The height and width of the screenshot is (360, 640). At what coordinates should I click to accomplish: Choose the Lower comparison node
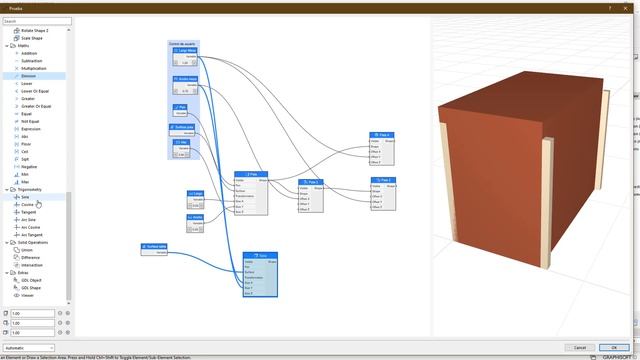click(x=27, y=84)
